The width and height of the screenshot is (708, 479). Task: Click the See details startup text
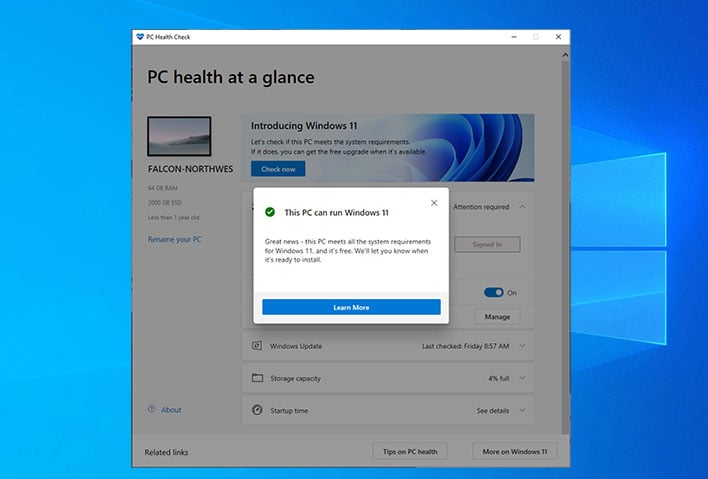[493, 411]
